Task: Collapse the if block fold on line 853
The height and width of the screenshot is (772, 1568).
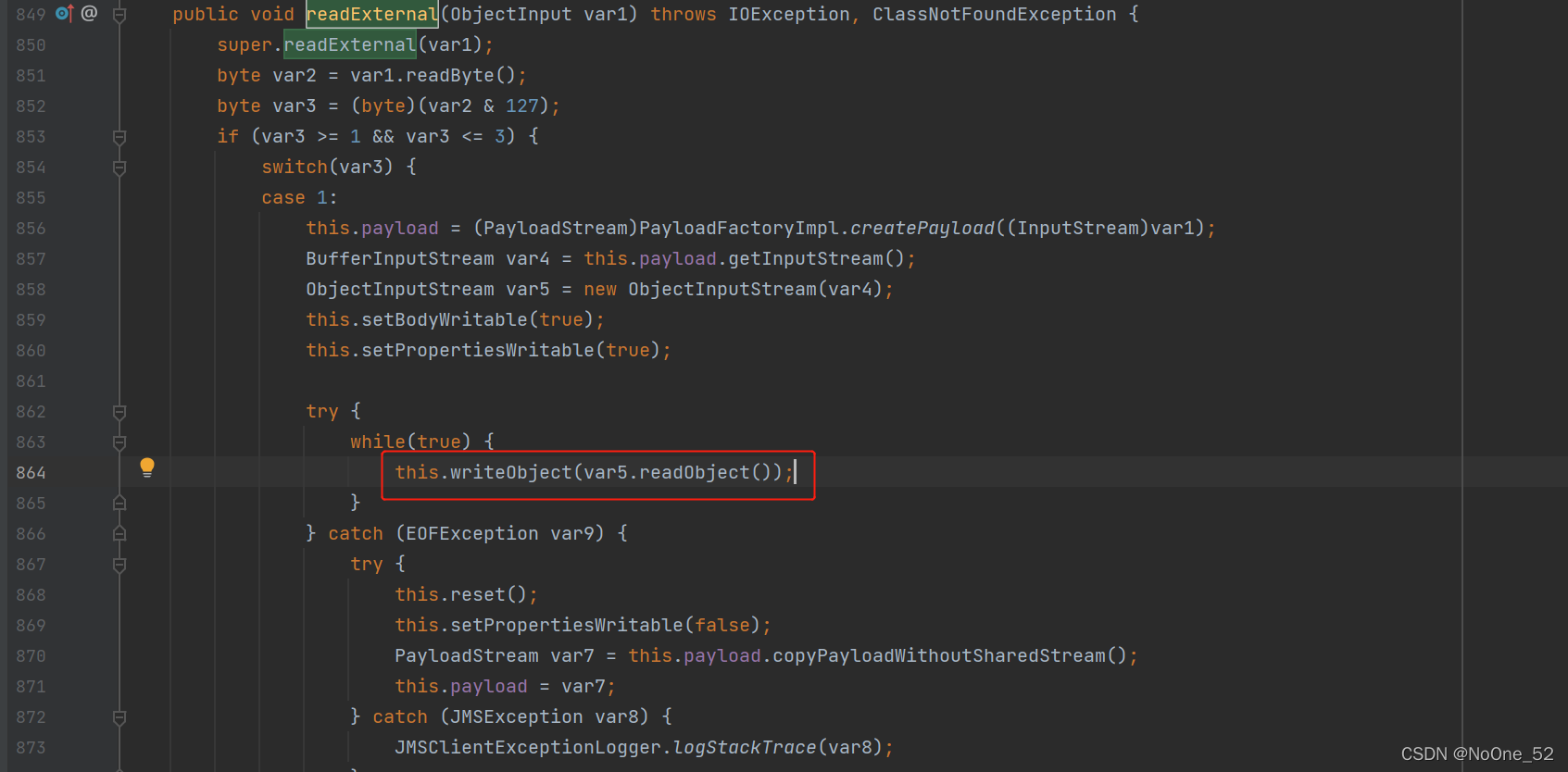Action: [119, 137]
